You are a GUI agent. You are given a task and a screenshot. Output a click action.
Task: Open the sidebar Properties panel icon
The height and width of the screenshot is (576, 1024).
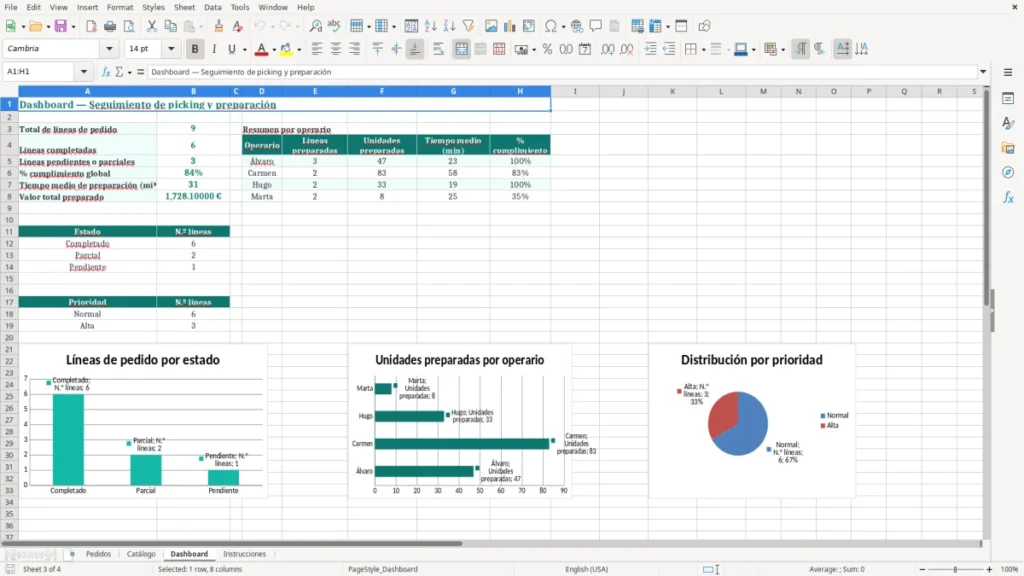1008,98
